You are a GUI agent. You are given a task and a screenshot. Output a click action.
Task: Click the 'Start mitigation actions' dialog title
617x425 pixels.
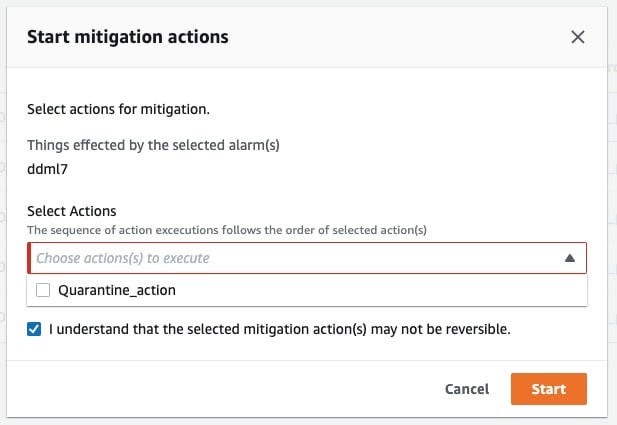[x=128, y=37]
